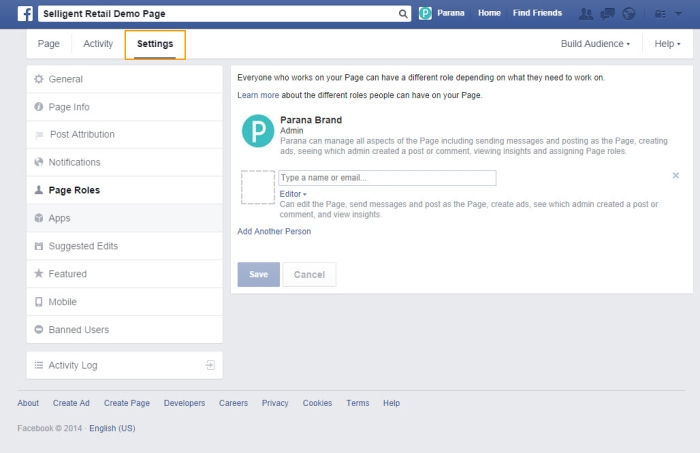Image resolution: width=700 pixels, height=453 pixels.
Task: Open friend requests icon in top bar
Action: (586, 14)
